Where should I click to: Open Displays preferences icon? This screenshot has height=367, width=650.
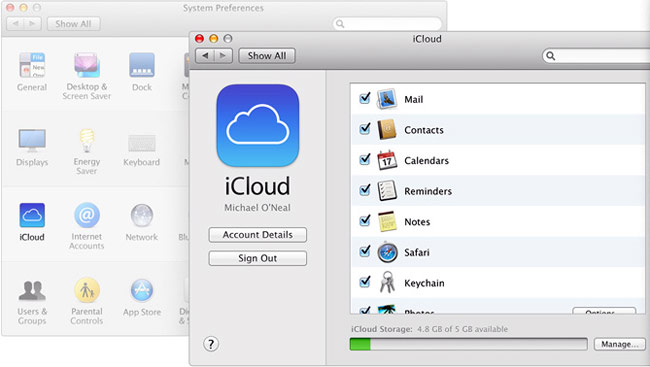[32, 147]
